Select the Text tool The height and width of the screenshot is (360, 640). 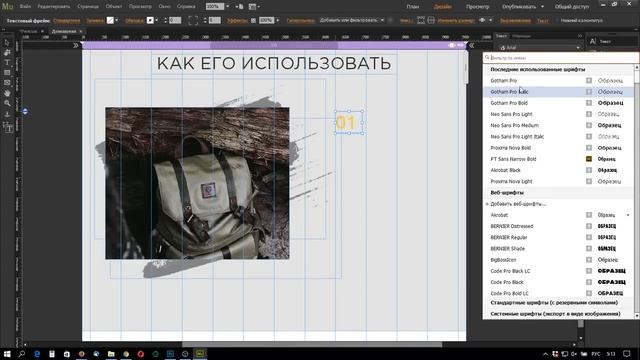(x=7, y=62)
